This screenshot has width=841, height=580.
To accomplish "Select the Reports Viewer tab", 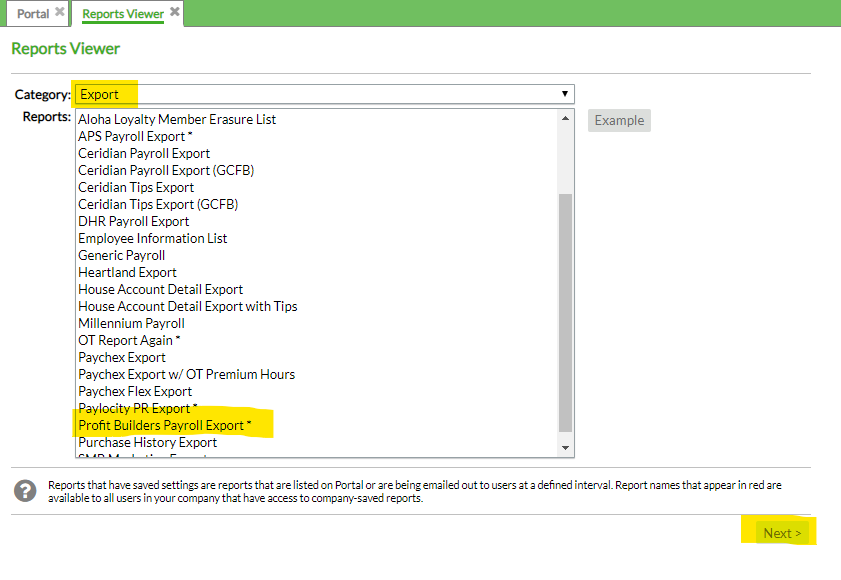I will 123,14.
